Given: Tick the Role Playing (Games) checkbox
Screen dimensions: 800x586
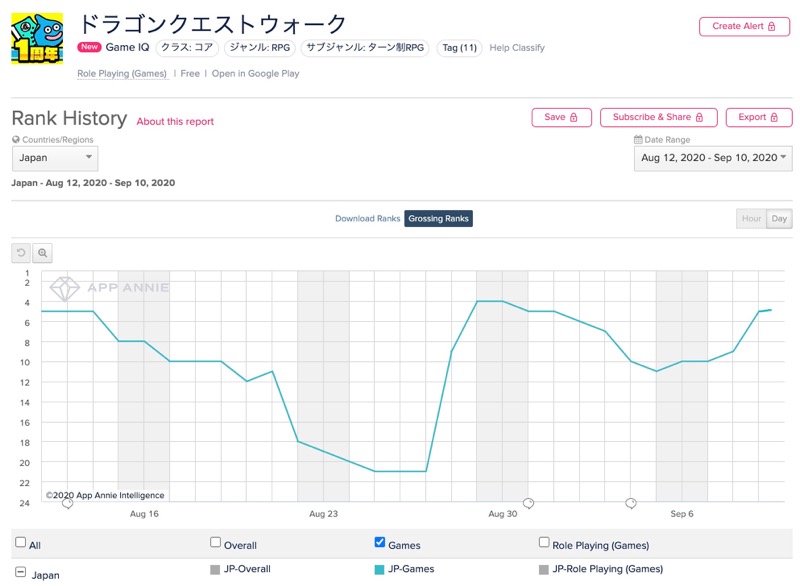Looking at the screenshot, I should click(x=544, y=542).
